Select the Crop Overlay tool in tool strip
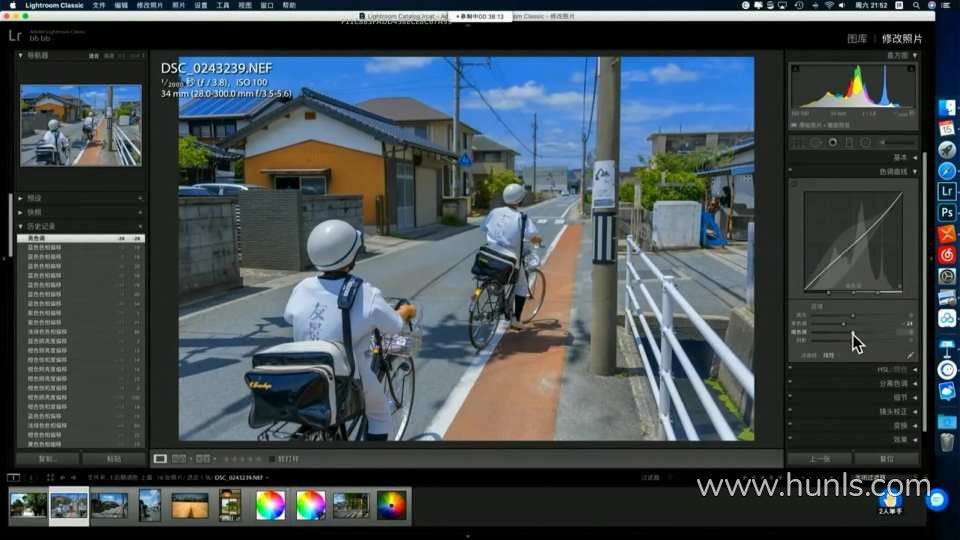The width and height of the screenshot is (960, 540). [797, 143]
